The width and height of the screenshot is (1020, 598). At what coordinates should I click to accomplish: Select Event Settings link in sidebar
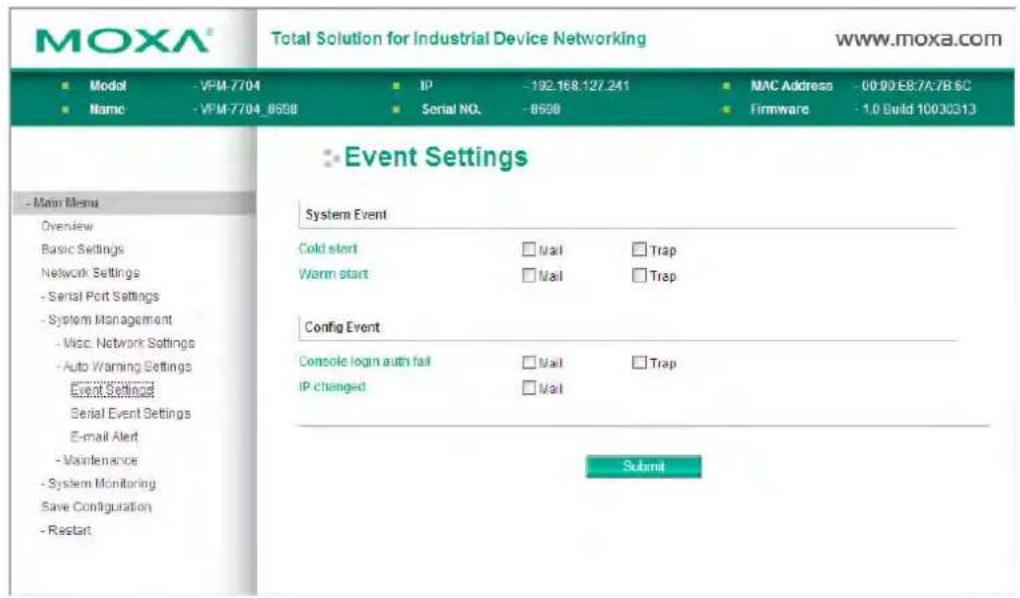pyautogui.click(x=112, y=390)
